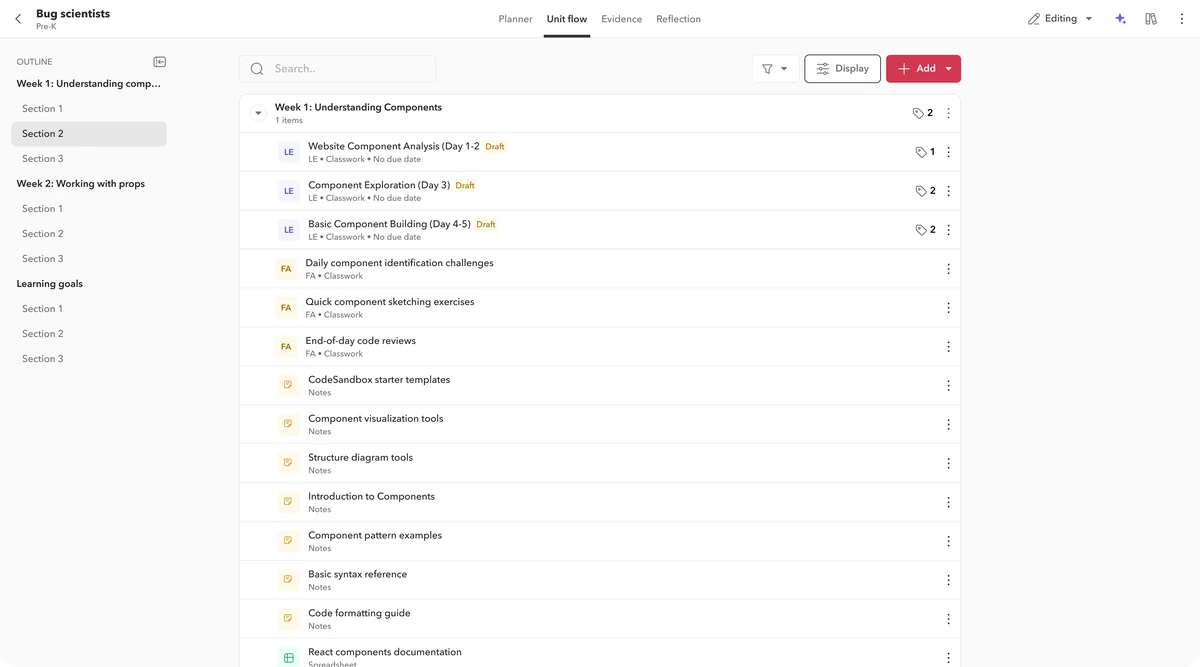Click the FA icon of Quick component sketching exercises
Image resolution: width=1200 pixels, height=667 pixels.
coord(286,308)
